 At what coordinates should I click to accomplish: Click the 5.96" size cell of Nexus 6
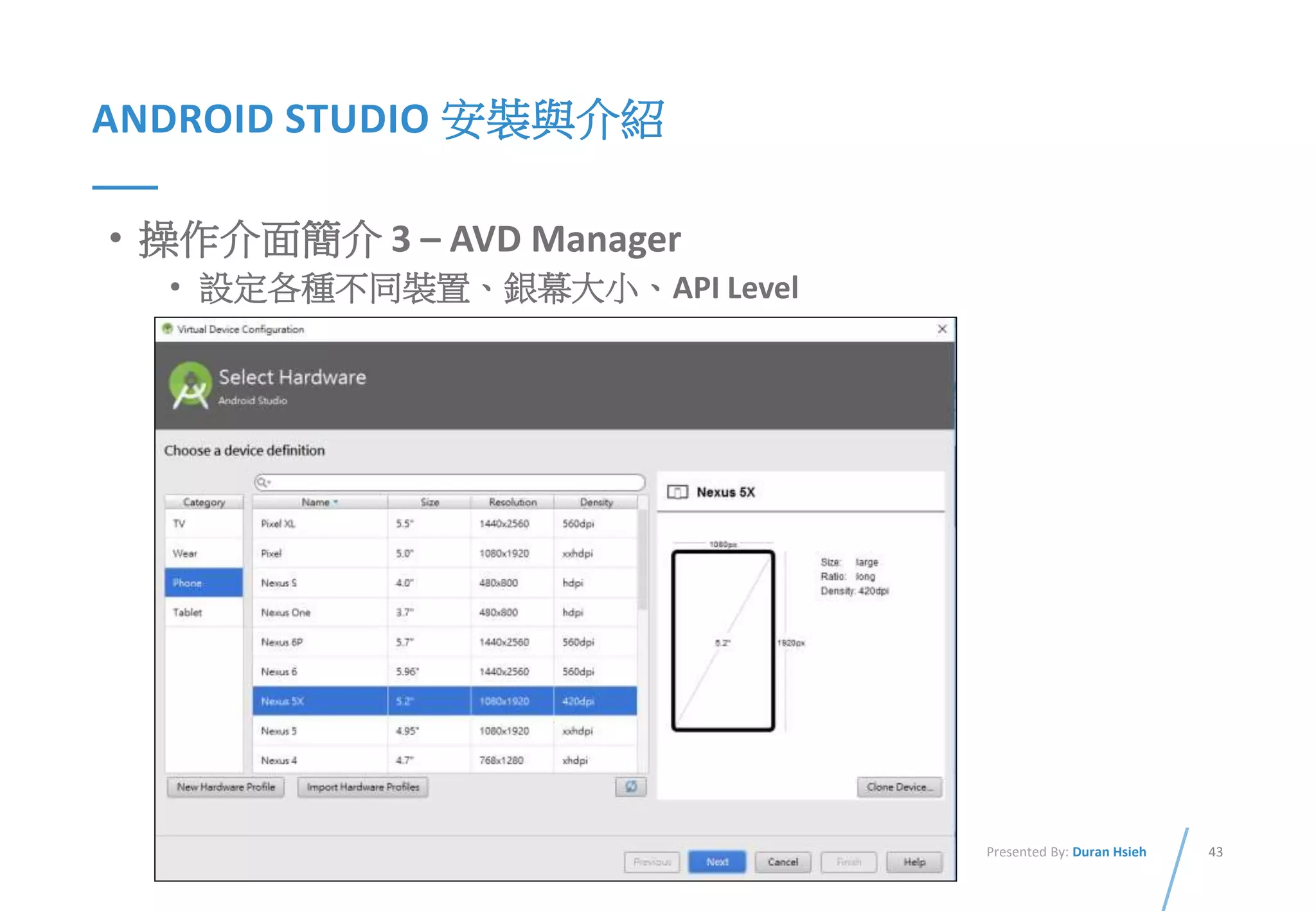click(x=407, y=671)
